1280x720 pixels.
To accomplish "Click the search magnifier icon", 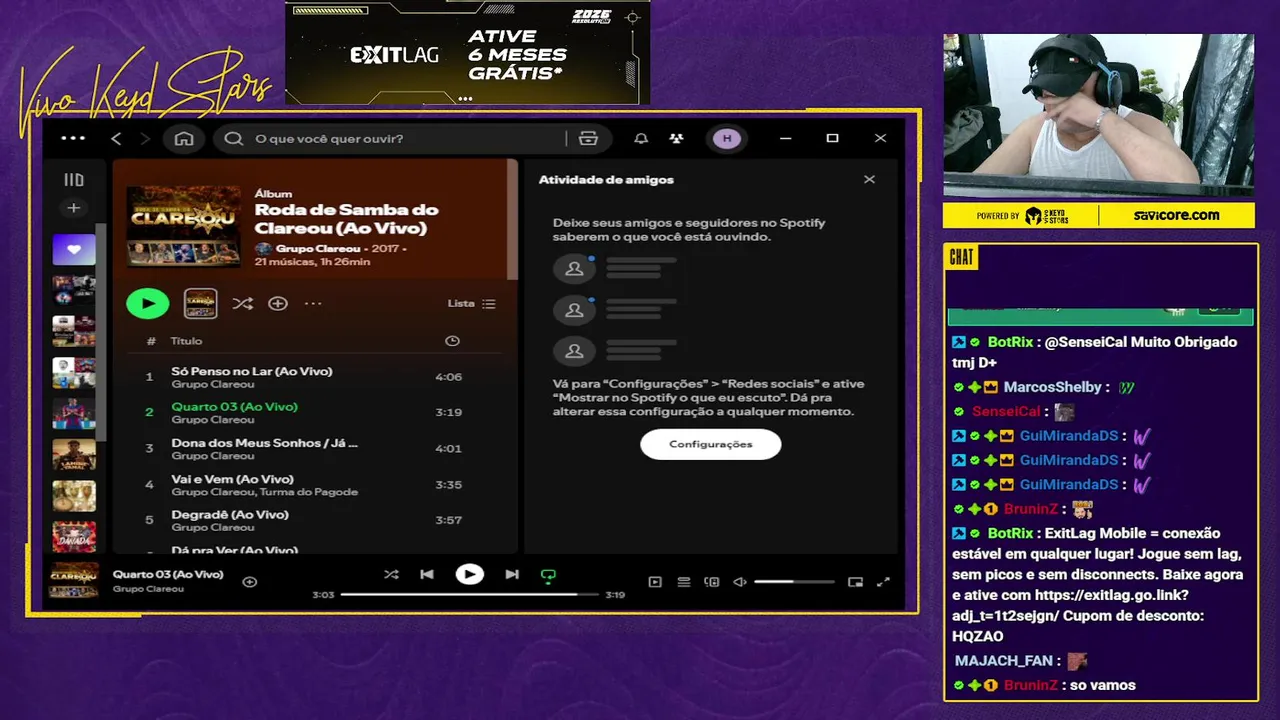I will point(234,138).
